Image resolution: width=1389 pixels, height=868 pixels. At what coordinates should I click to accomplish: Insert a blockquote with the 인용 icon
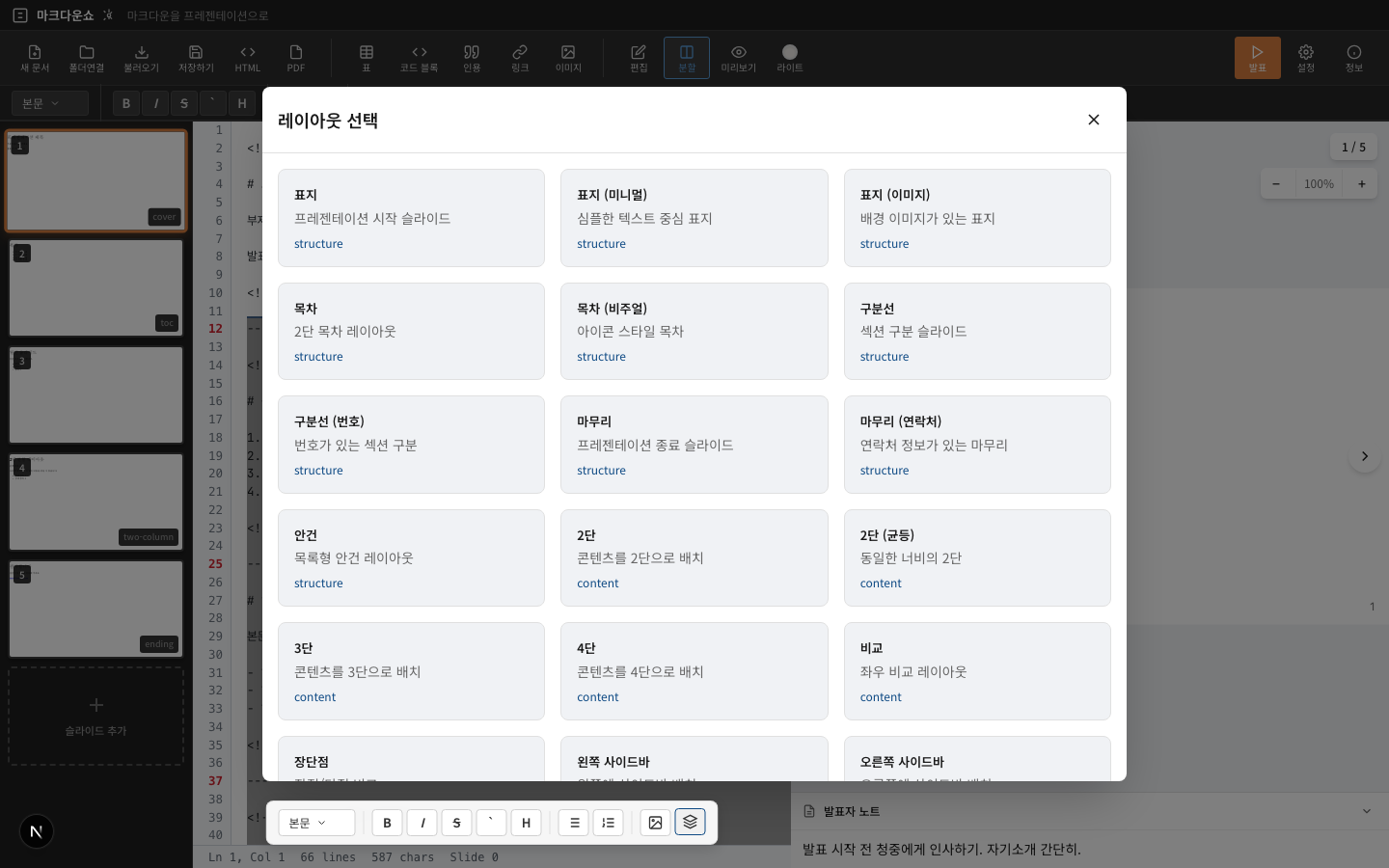472,58
